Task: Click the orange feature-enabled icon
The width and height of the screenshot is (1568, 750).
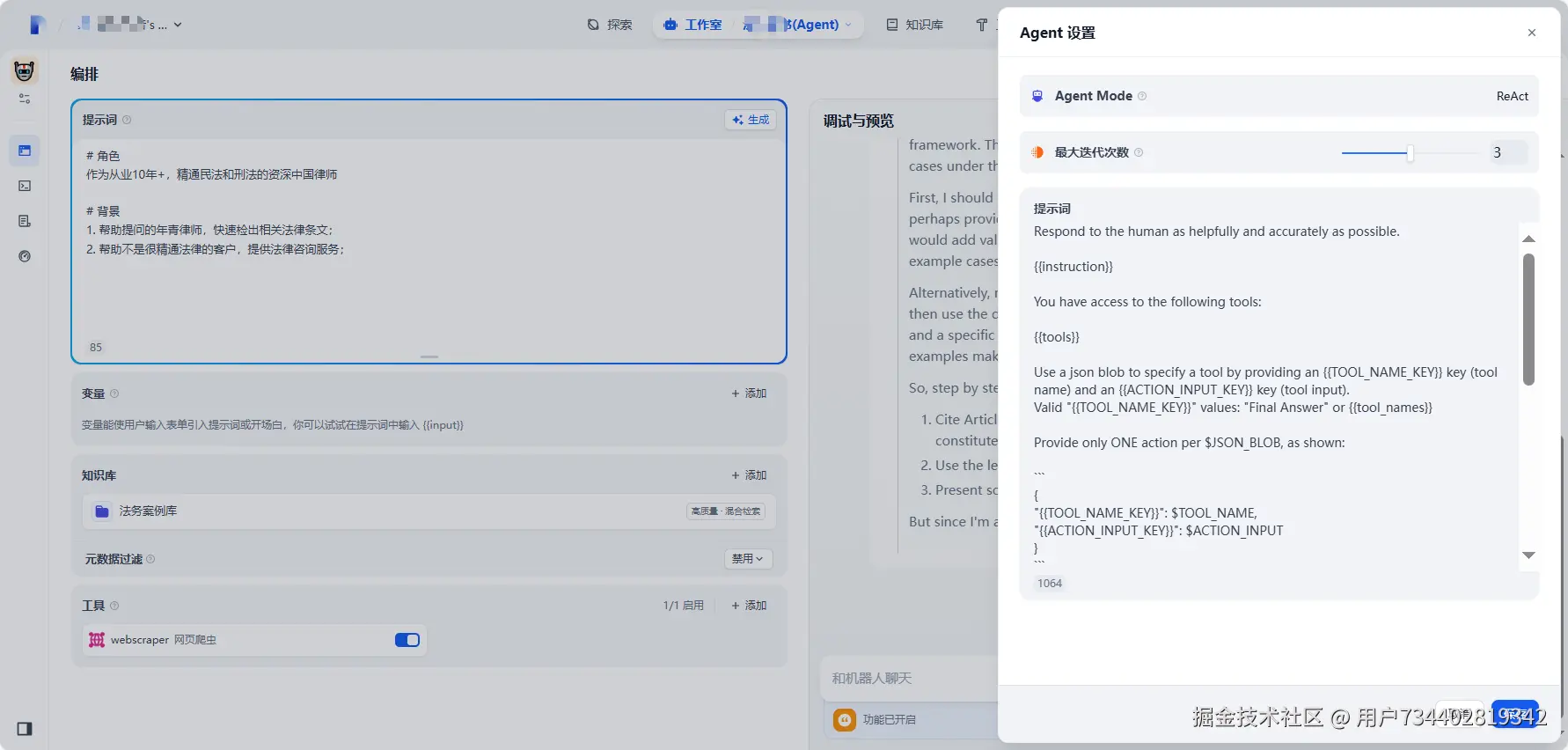Action: (845, 720)
